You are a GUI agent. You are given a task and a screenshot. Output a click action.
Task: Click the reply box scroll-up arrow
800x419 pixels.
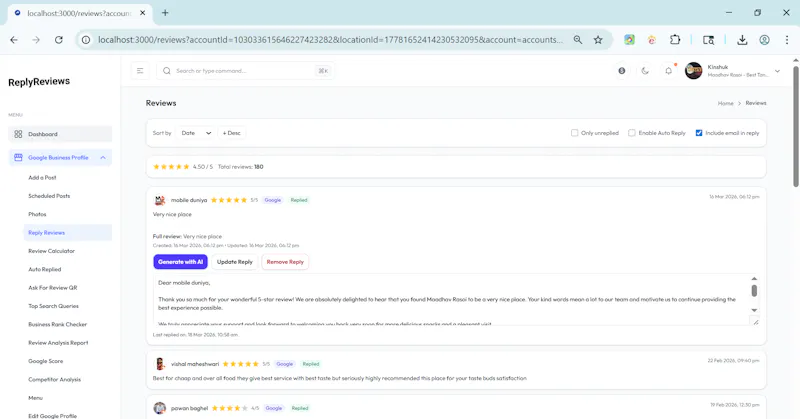pyautogui.click(x=754, y=279)
